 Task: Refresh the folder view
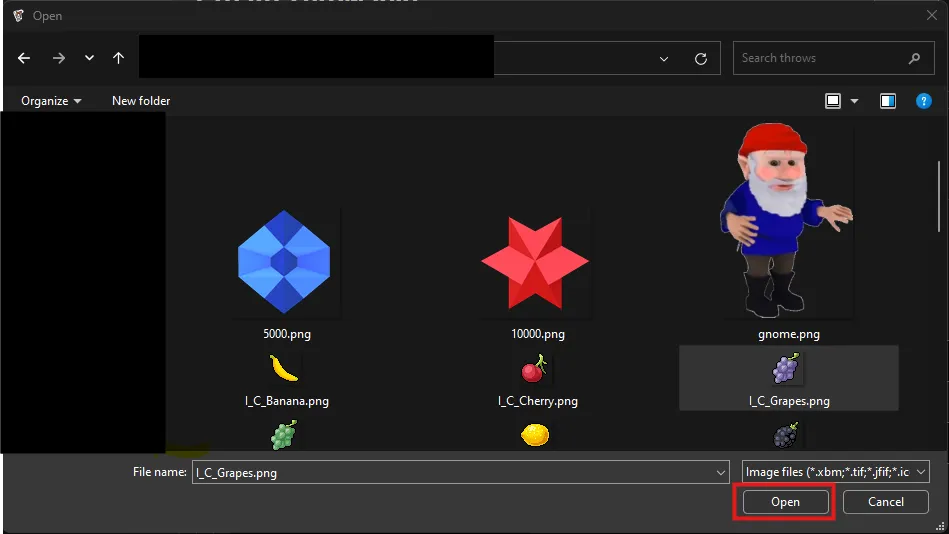(x=701, y=59)
